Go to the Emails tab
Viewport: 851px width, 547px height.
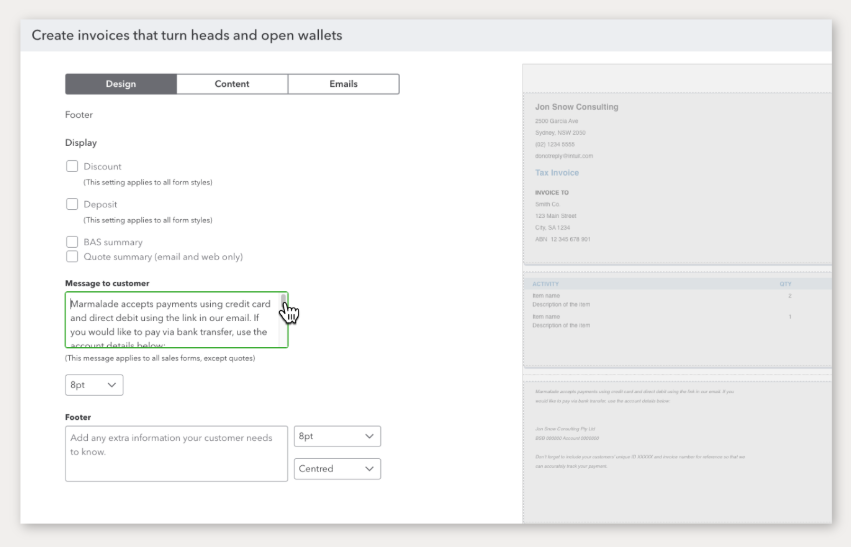click(x=343, y=84)
